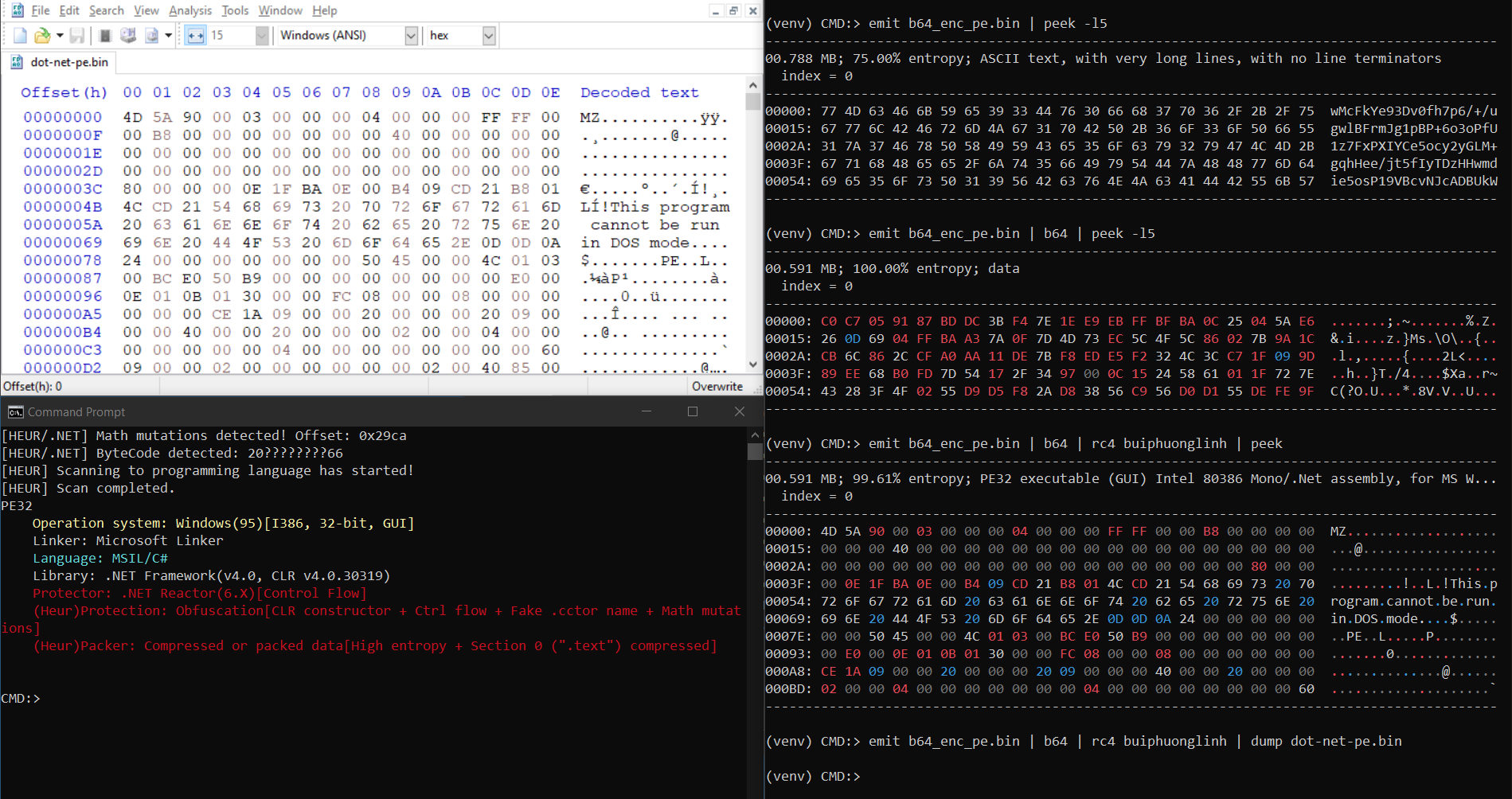
Task: Click offset row 000000D2 in hex editor
Action: point(63,368)
